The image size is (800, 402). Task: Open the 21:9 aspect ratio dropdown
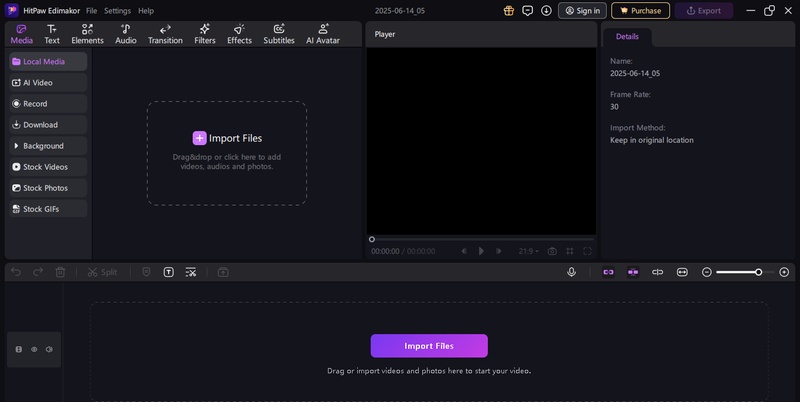pyautogui.click(x=529, y=251)
